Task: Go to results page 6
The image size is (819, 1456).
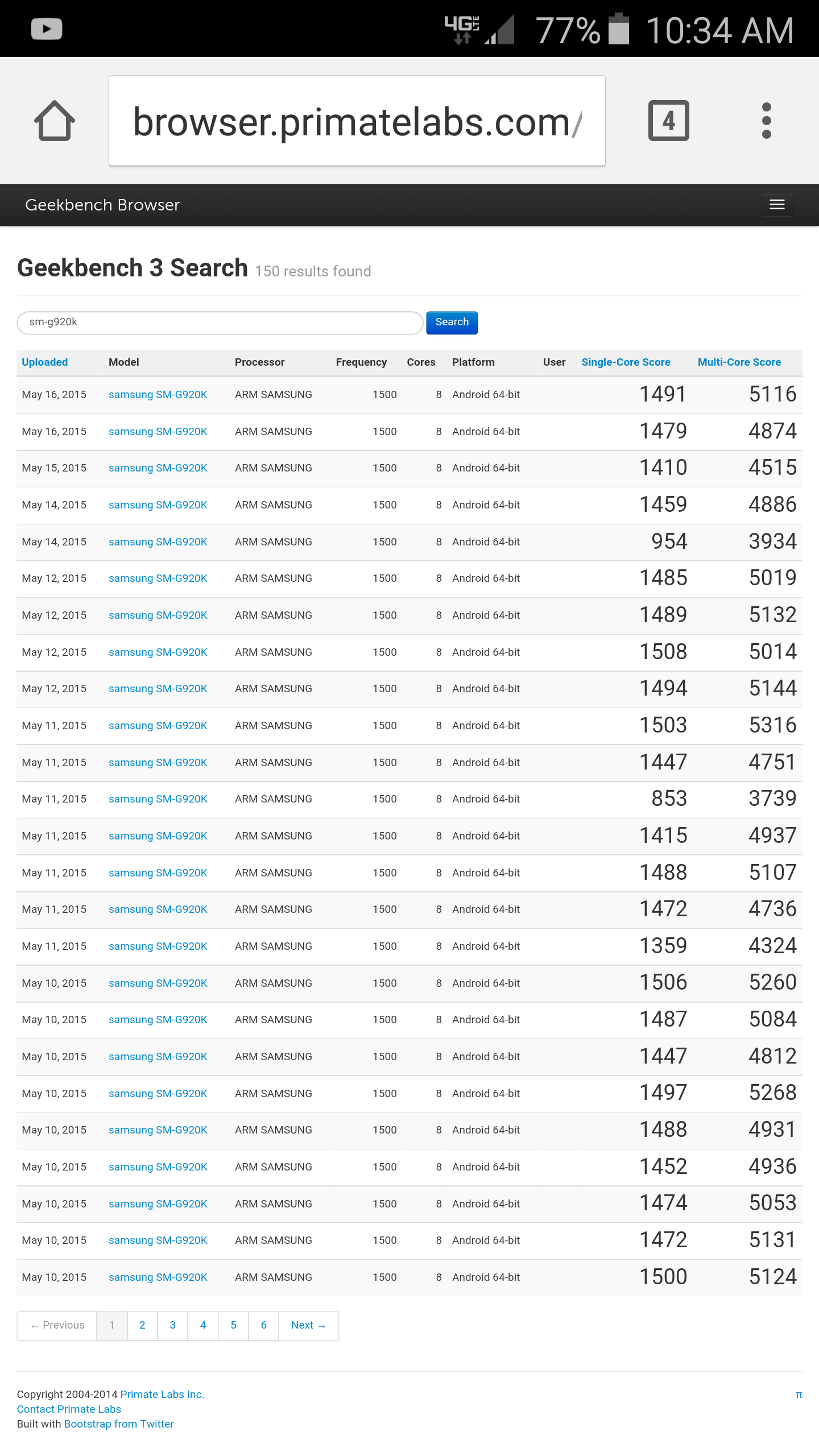Action: (263, 1325)
